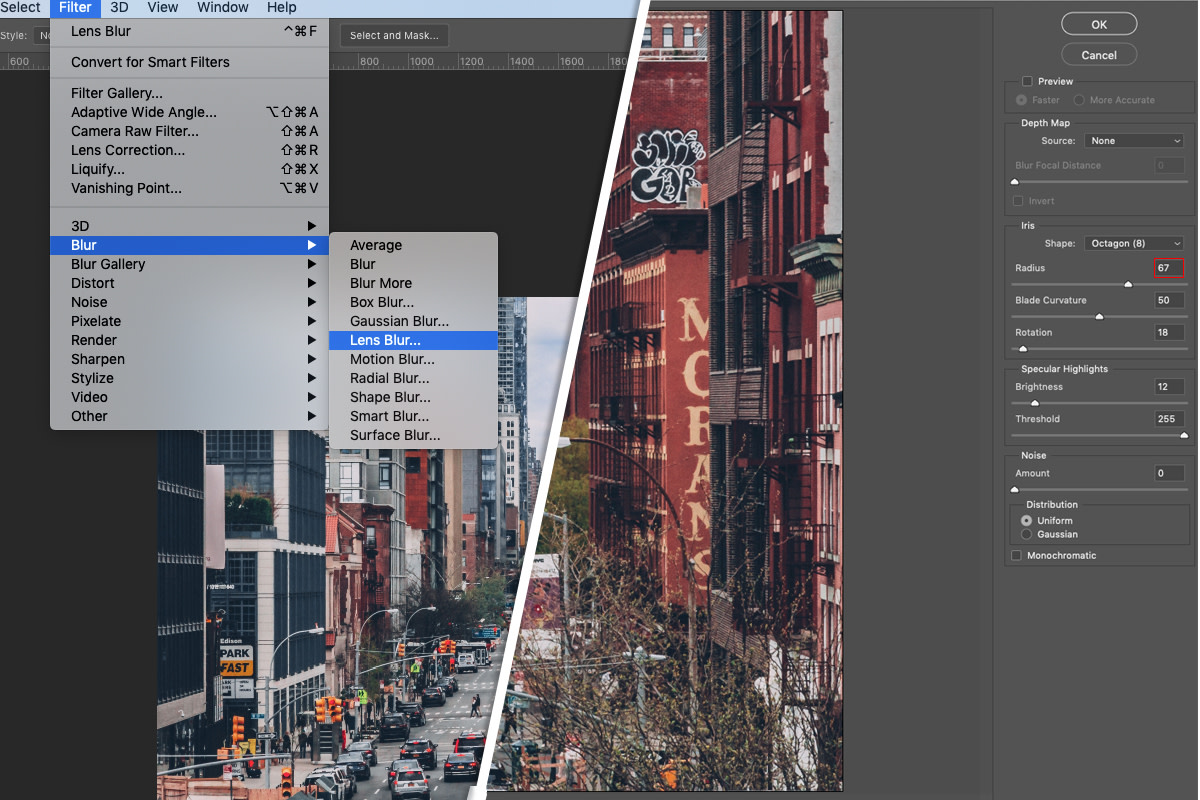Open the Iris Shape dropdown
Image resolution: width=1200 pixels, height=800 pixels.
pos(1134,243)
